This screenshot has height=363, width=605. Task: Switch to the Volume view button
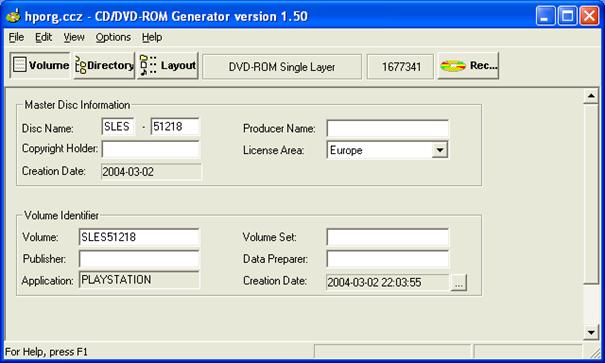point(40,66)
